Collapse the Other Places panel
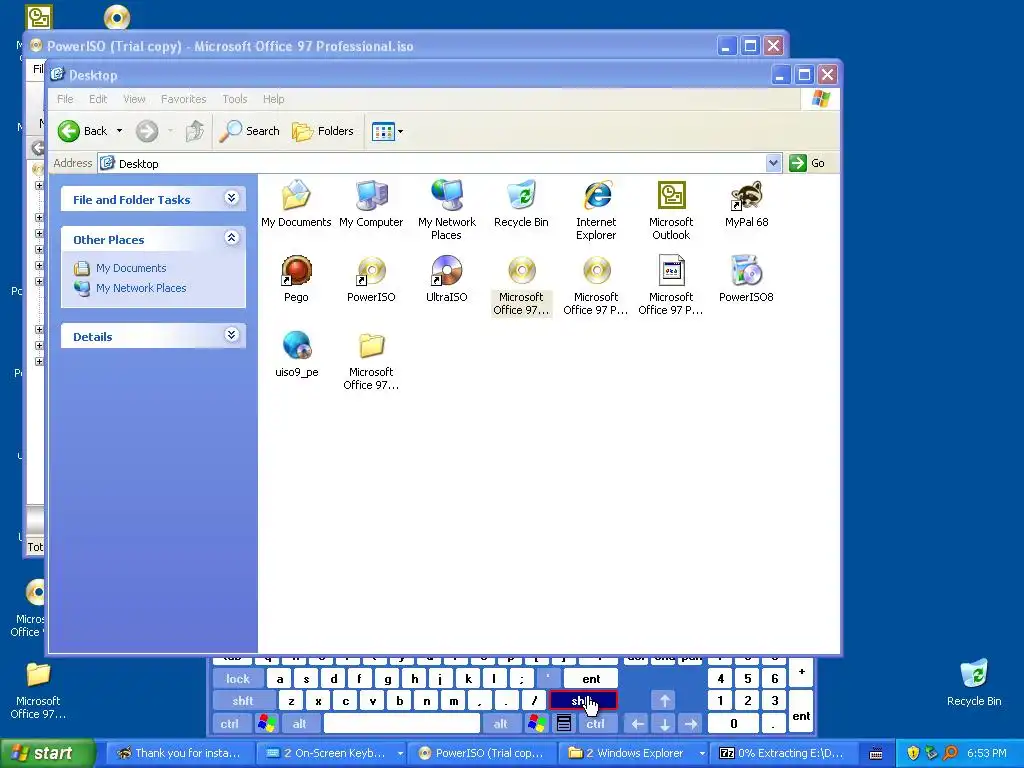Image resolution: width=1024 pixels, height=768 pixels. click(x=231, y=238)
